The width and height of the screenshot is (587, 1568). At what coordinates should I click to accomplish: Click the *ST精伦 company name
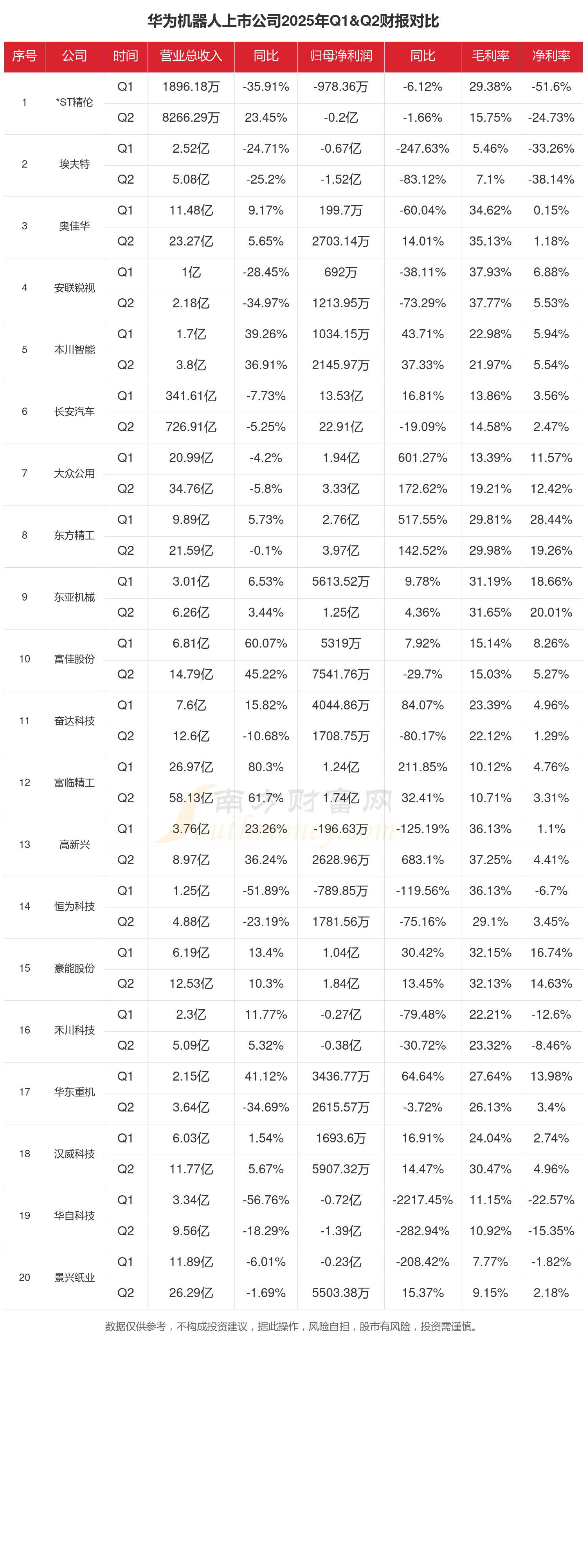(74, 102)
